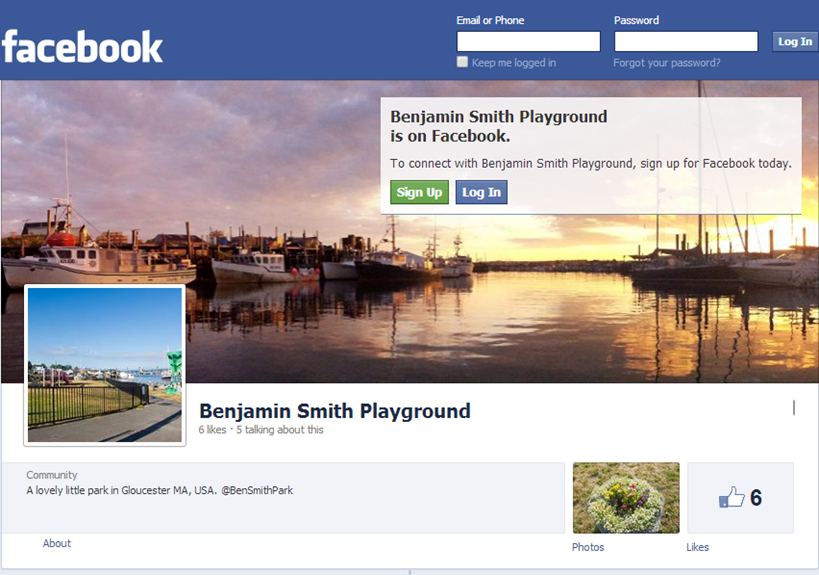This screenshot has width=819, height=575.
Task: Click into the Password field
Action: point(685,42)
